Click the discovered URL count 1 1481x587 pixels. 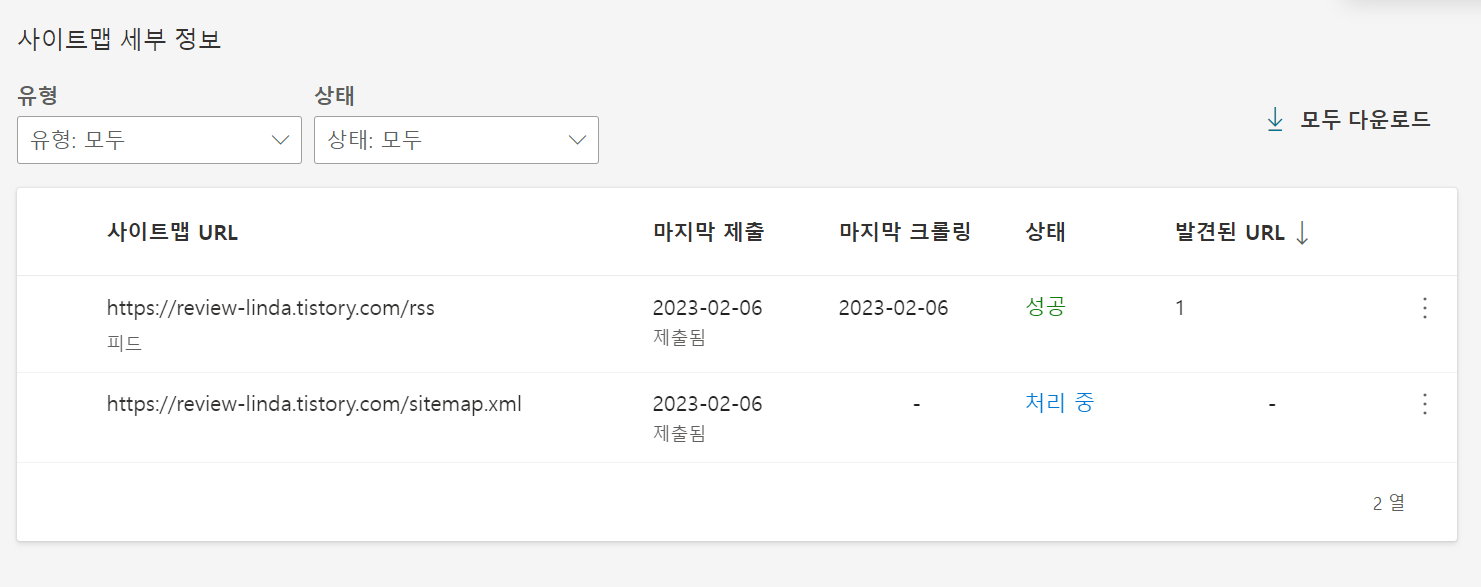click(x=1180, y=308)
